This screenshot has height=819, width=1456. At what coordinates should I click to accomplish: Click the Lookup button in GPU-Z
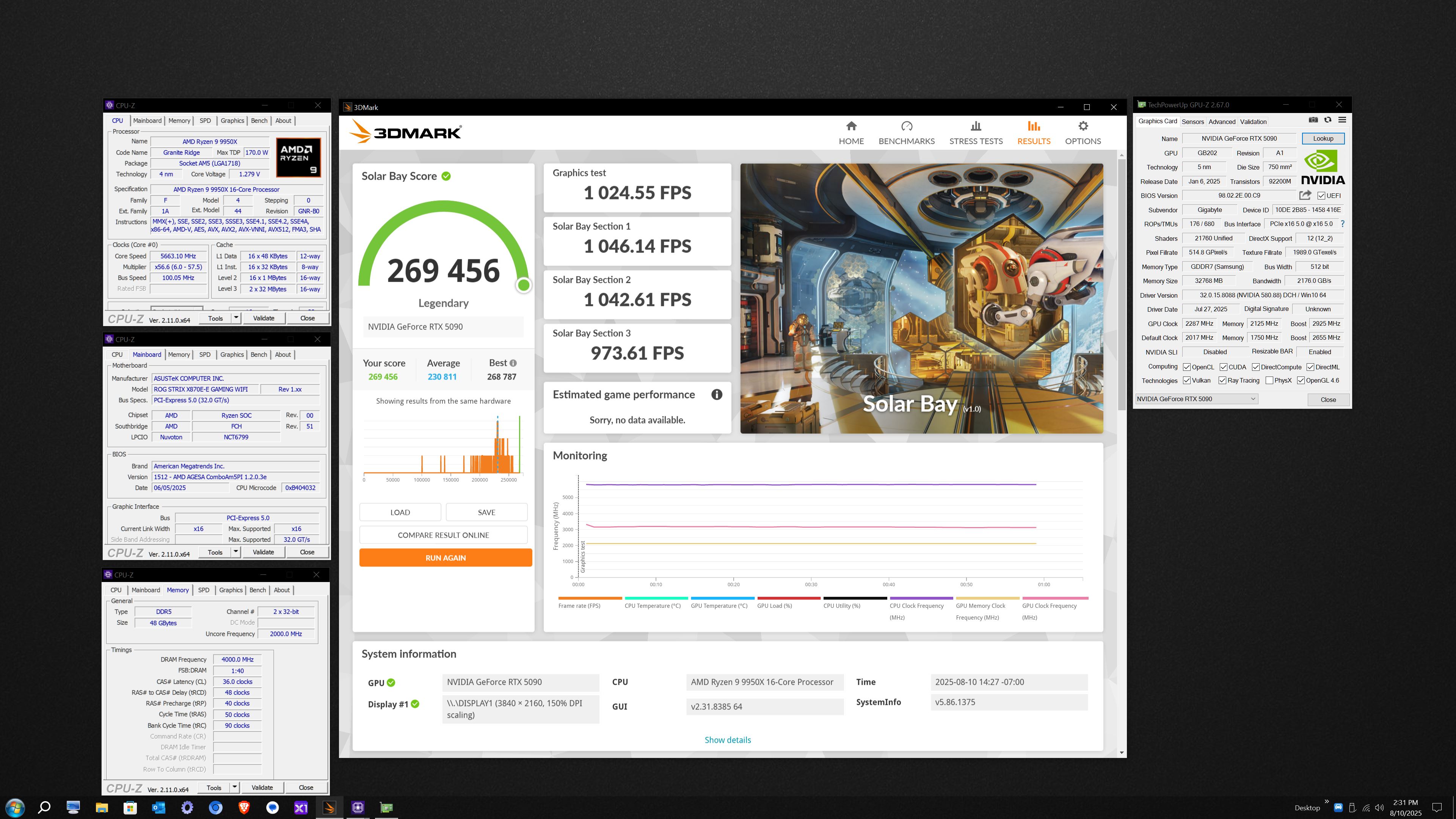(1323, 138)
